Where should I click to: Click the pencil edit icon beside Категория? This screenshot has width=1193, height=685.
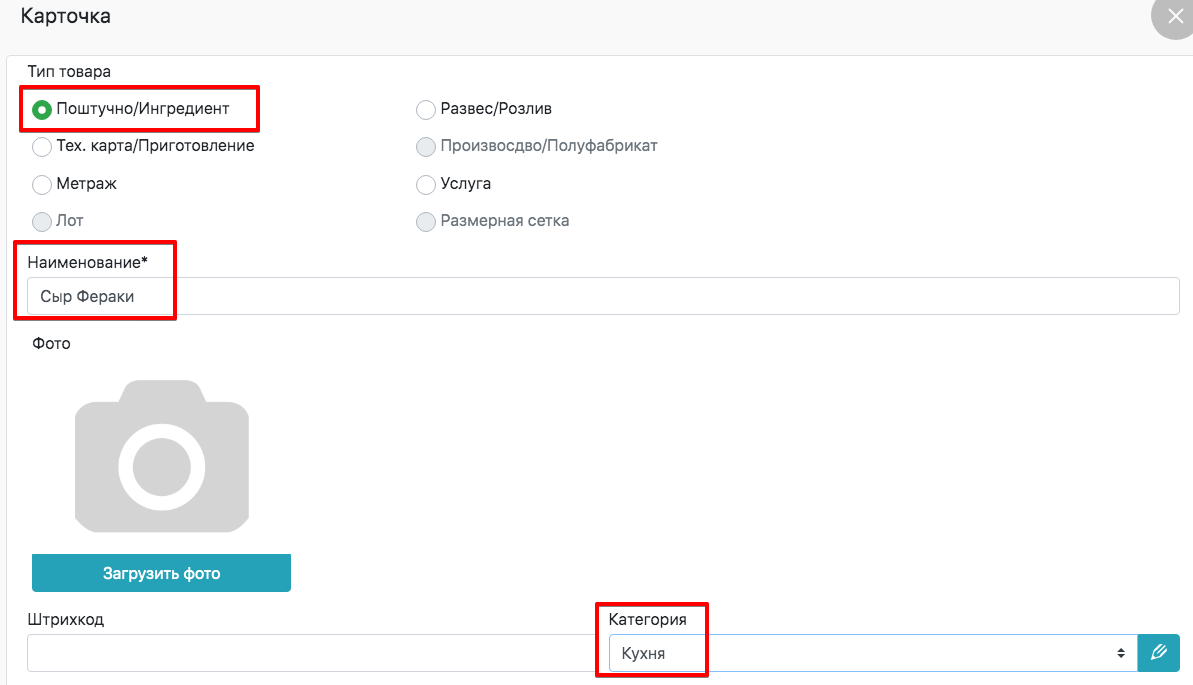point(1159,653)
